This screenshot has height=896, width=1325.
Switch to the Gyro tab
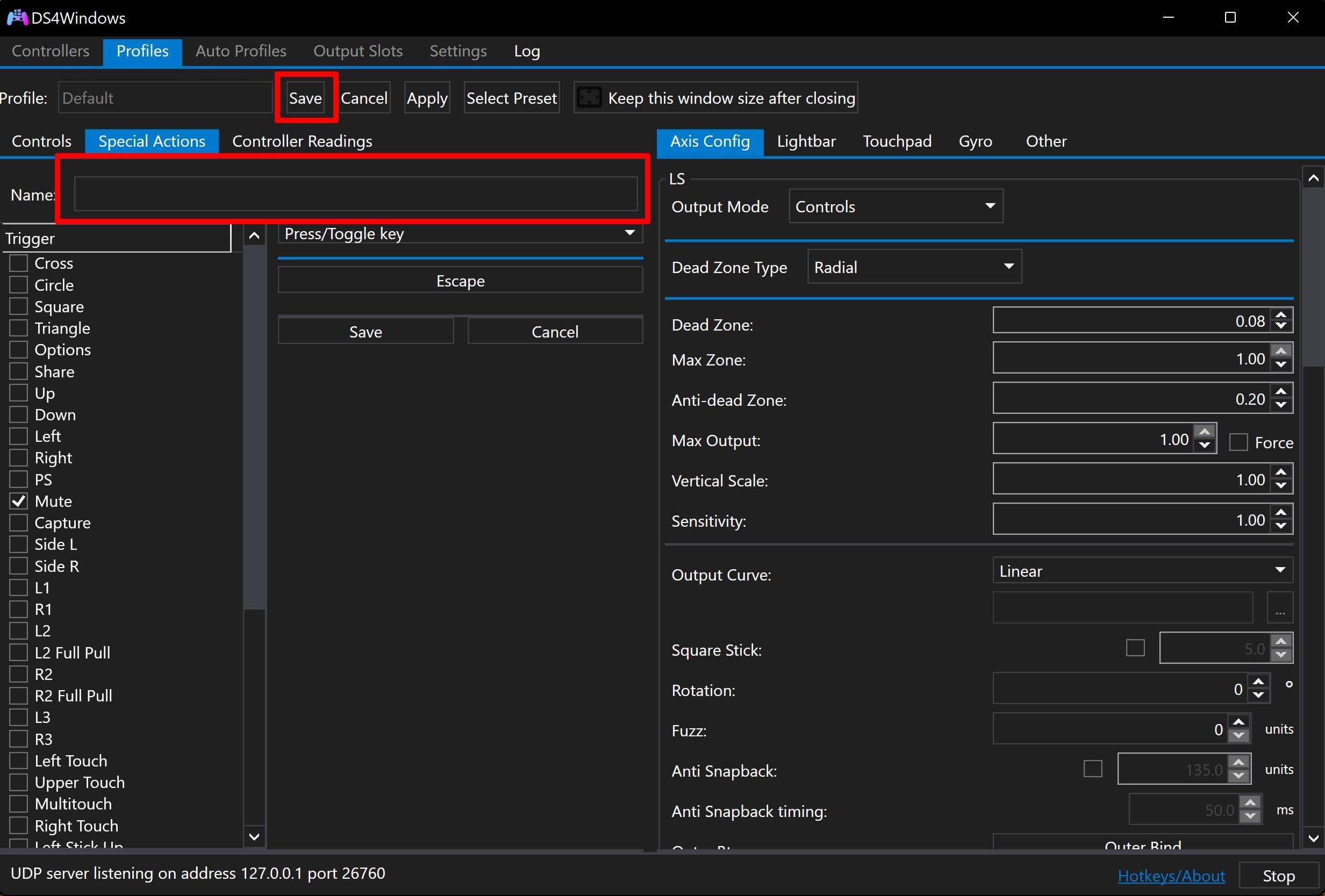click(975, 141)
